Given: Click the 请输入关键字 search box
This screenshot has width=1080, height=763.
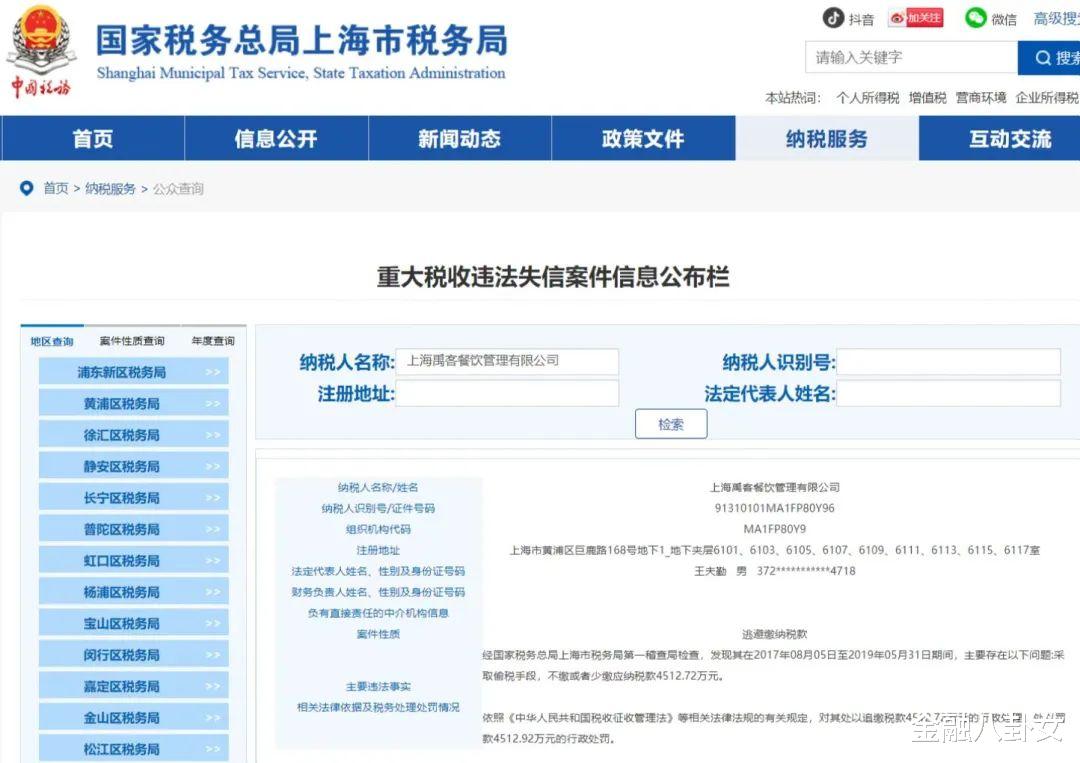Looking at the screenshot, I should [911, 57].
